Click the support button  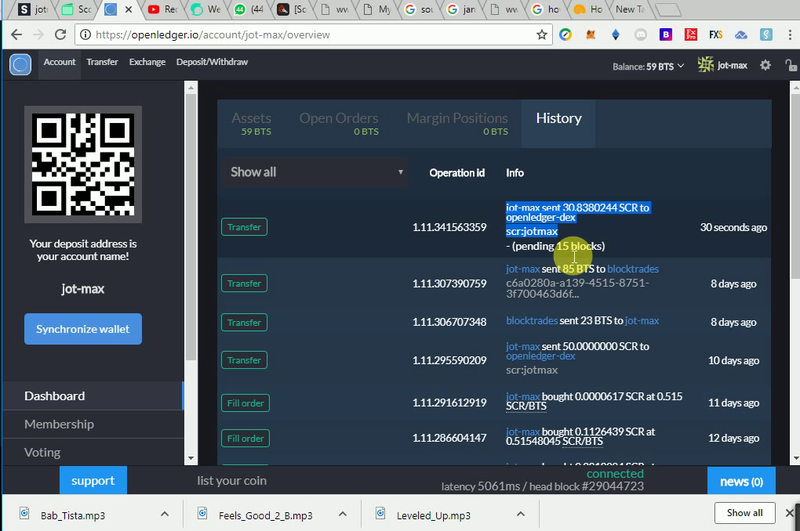(93, 481)
